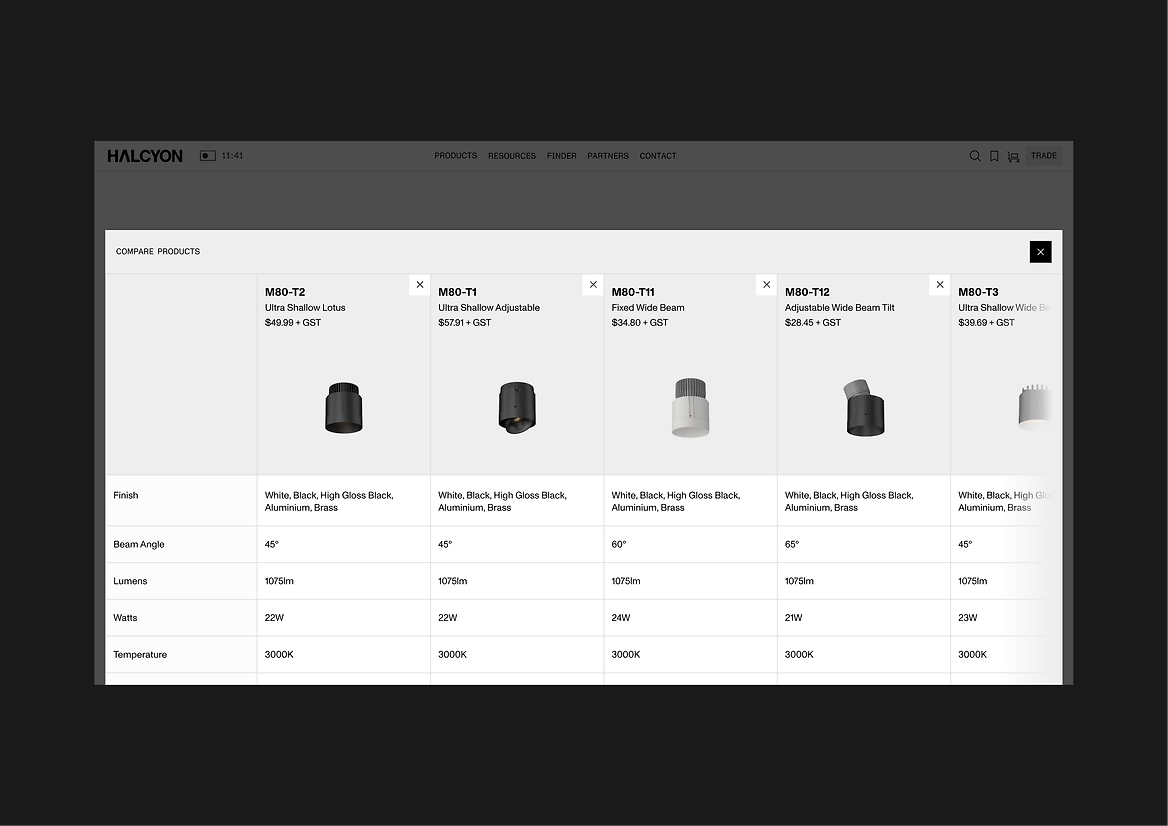Open the Products menu
The height and width of the screenshot is (826, 1168).
456,156
